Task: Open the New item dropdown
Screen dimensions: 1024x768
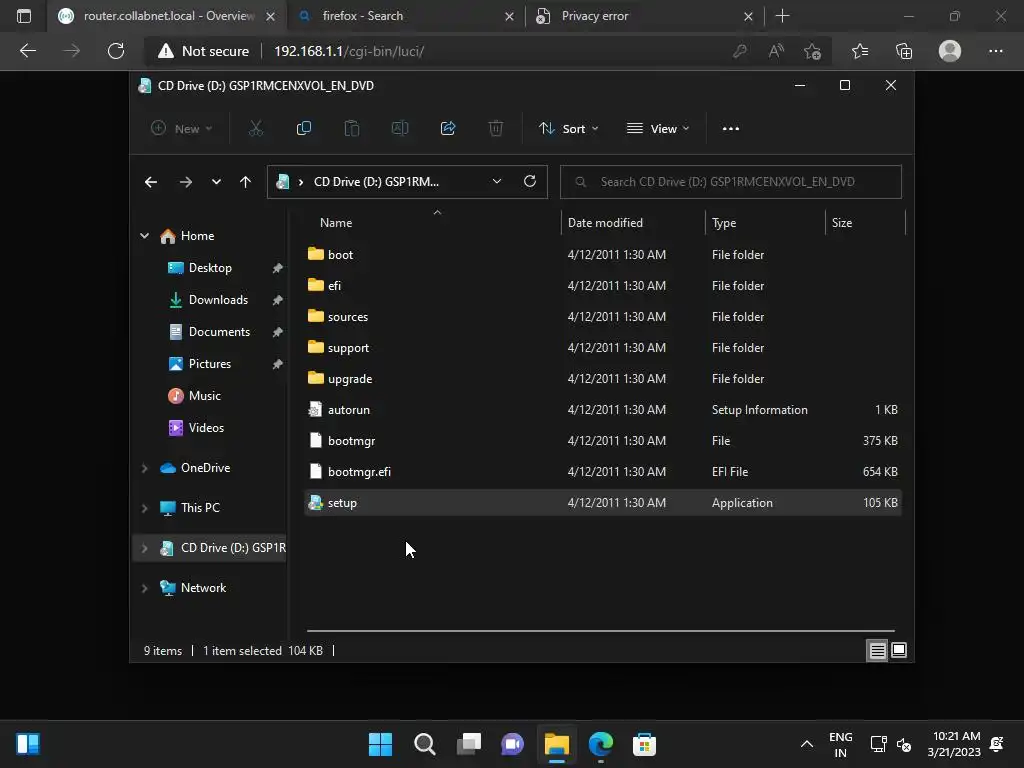Action: (182, 129)
